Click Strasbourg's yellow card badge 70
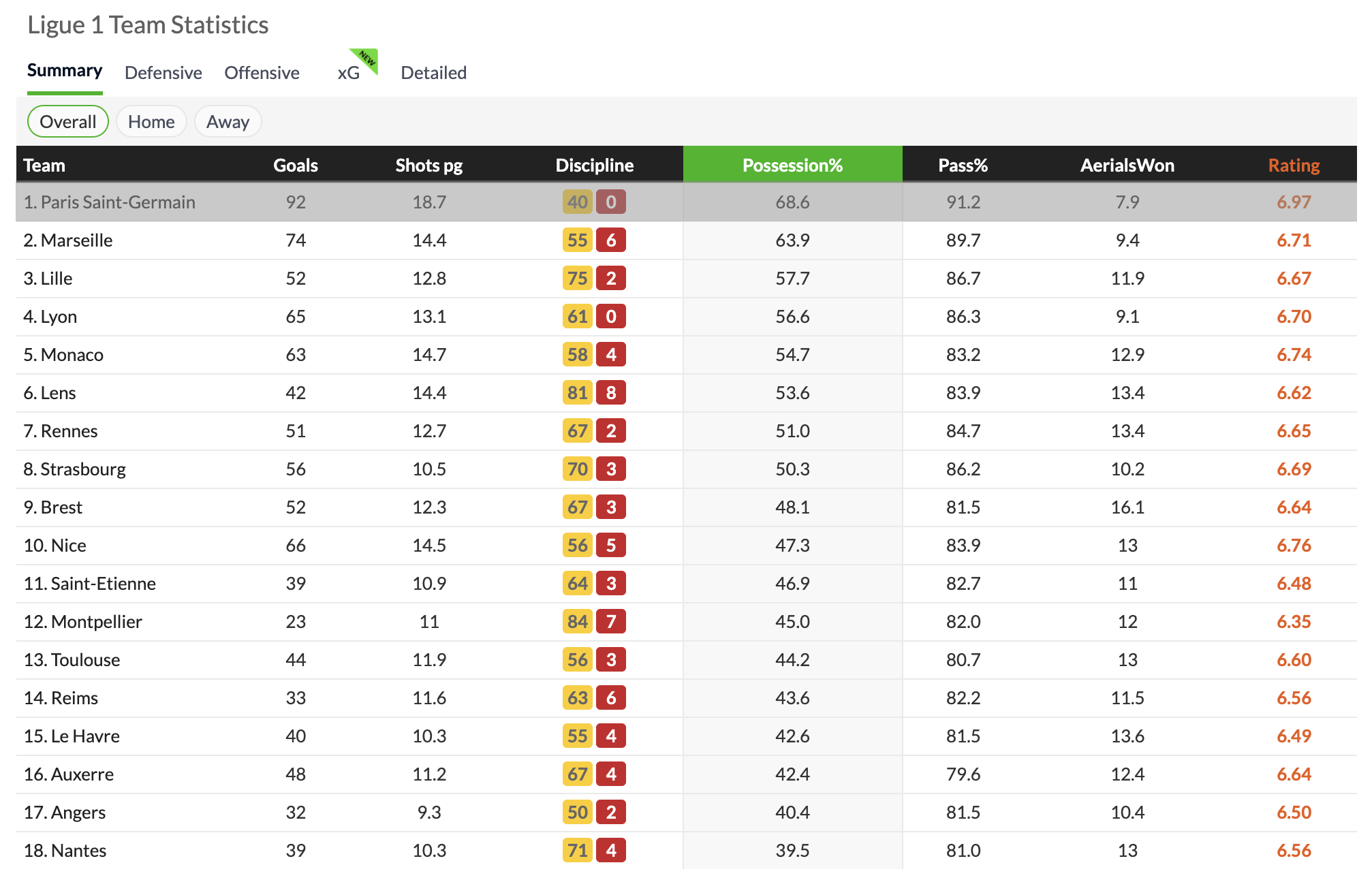1372x880 pixels. click(x=578, y=469)
